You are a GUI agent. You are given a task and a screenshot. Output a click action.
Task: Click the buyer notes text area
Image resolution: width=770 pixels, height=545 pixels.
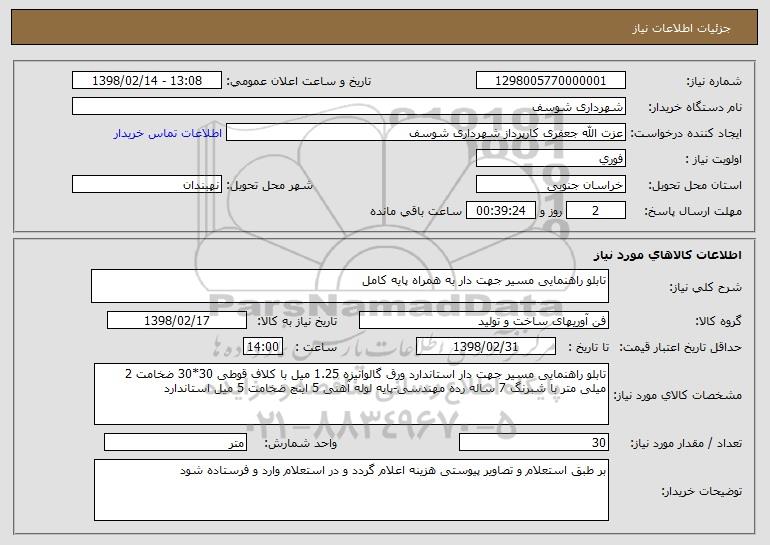tap(351, 490)
